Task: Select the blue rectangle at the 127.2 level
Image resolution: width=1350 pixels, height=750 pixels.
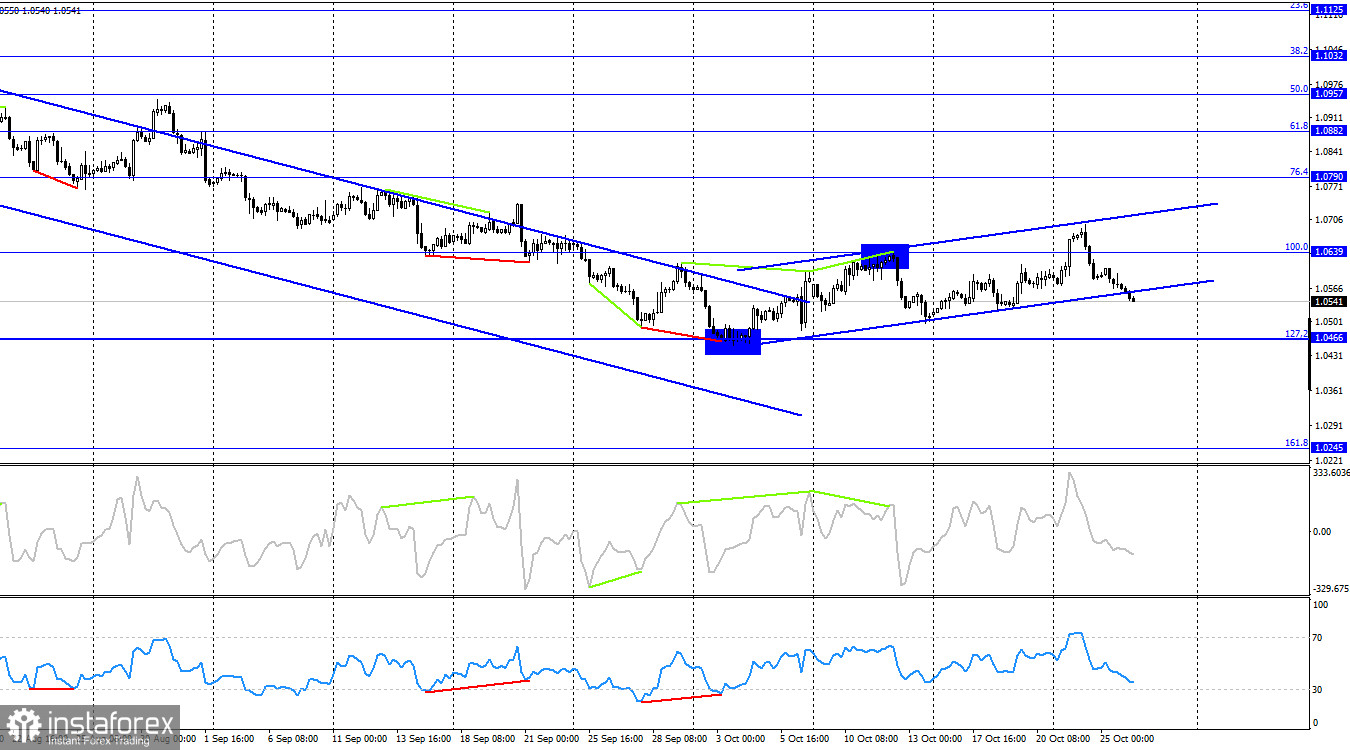Action: click(733, 341)
